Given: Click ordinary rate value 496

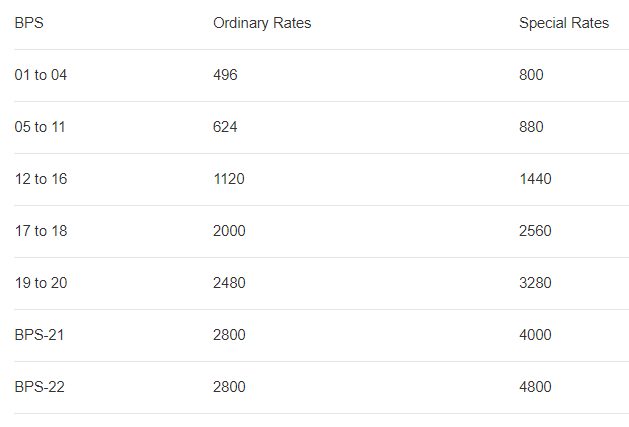Looking at the screenshot, I should pos(225,75).
